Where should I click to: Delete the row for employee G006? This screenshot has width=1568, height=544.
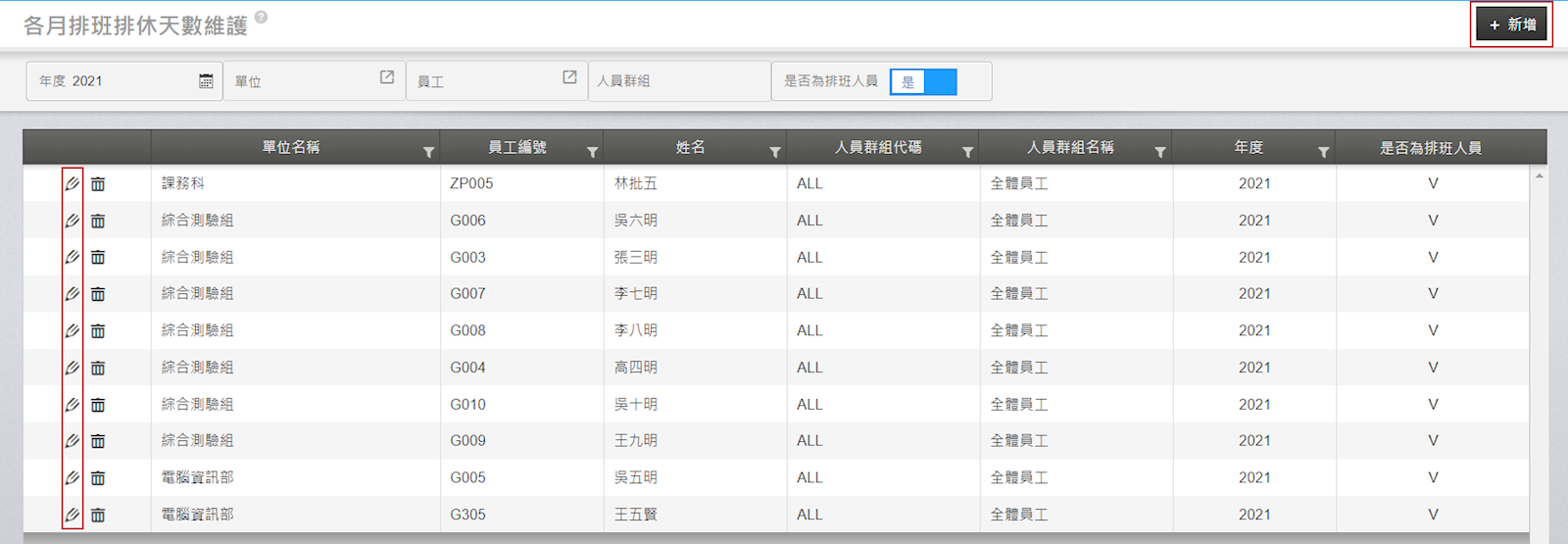(98, 221)
